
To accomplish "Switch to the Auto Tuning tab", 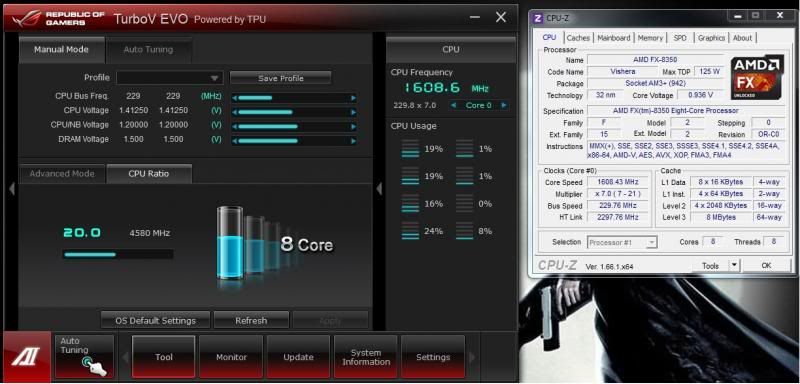I will click(x=148, y=49).
